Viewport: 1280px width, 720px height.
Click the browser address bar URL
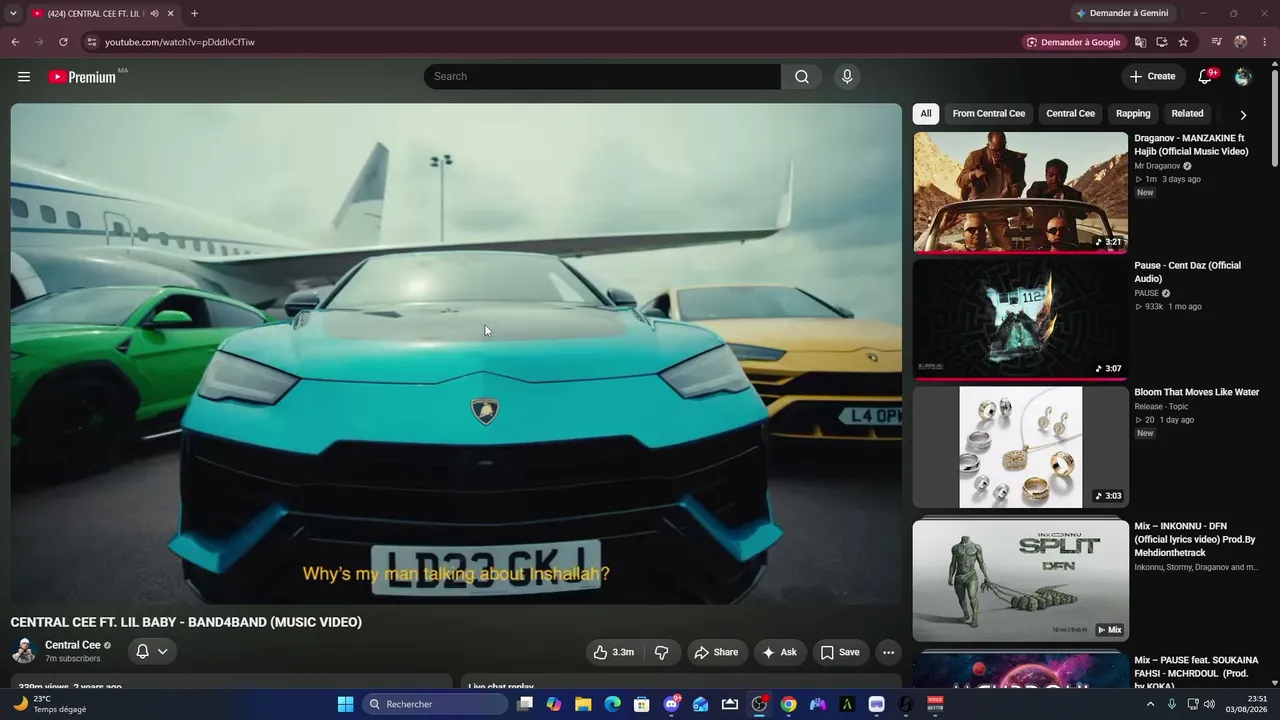(180, 42)
